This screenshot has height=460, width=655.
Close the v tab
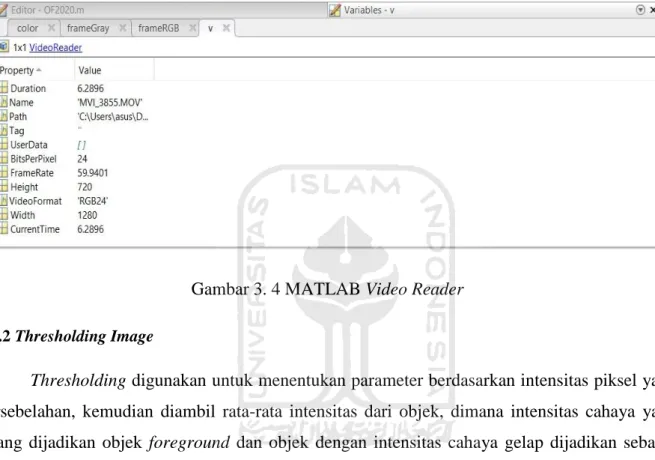pyautogui.click(x=226, y=28)
